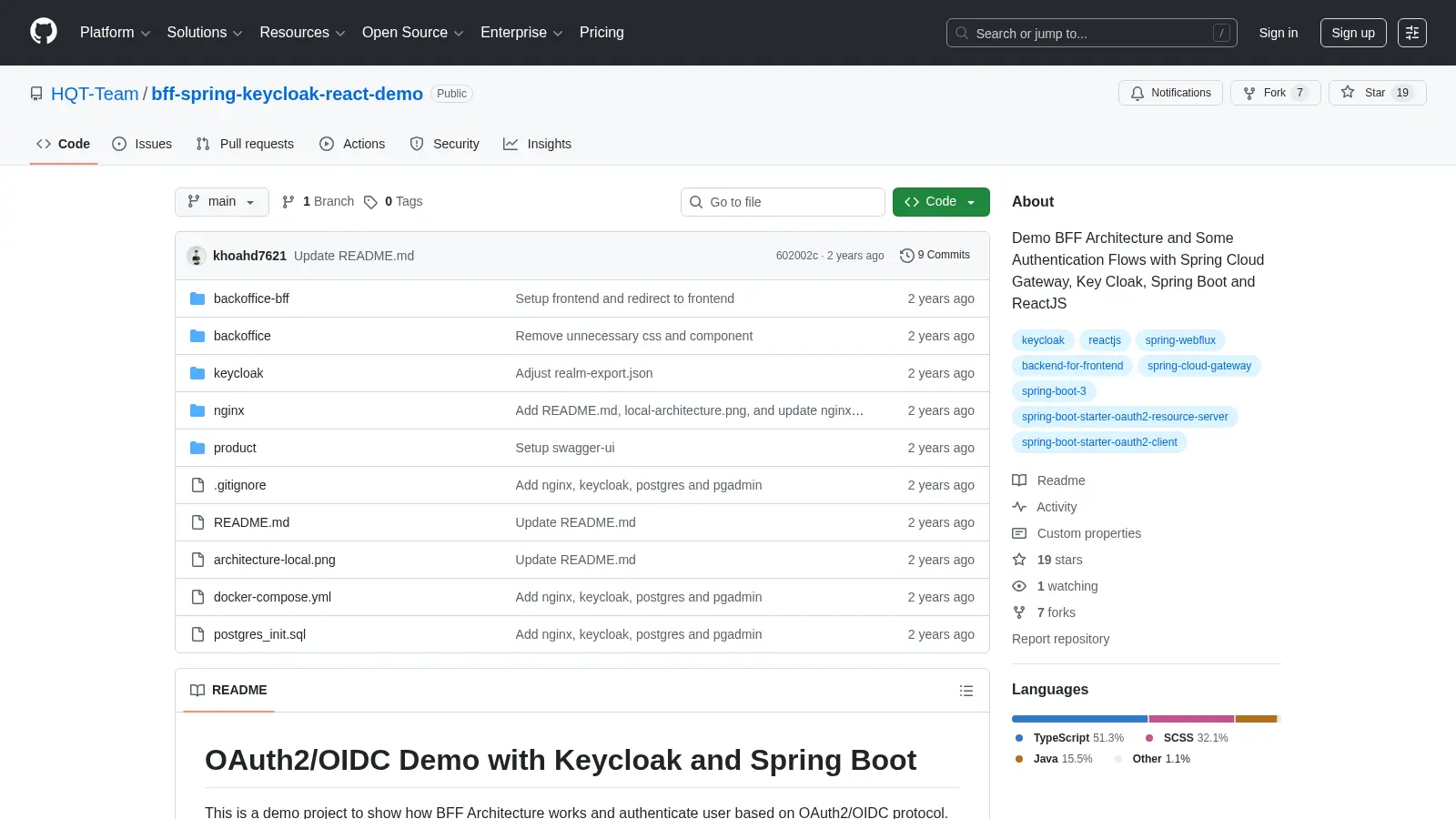Image resolution: width=1456 pixels, height=819 pixels.
Task: Open the command palette icon button
Action: [1412, 33]
